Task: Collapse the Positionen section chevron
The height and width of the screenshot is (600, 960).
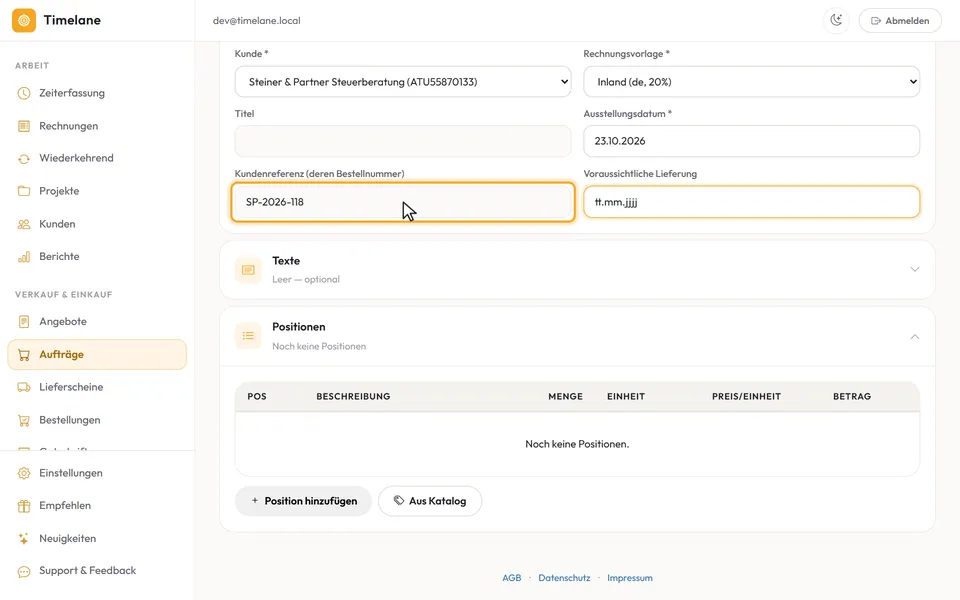Action: tap(915, 337)
